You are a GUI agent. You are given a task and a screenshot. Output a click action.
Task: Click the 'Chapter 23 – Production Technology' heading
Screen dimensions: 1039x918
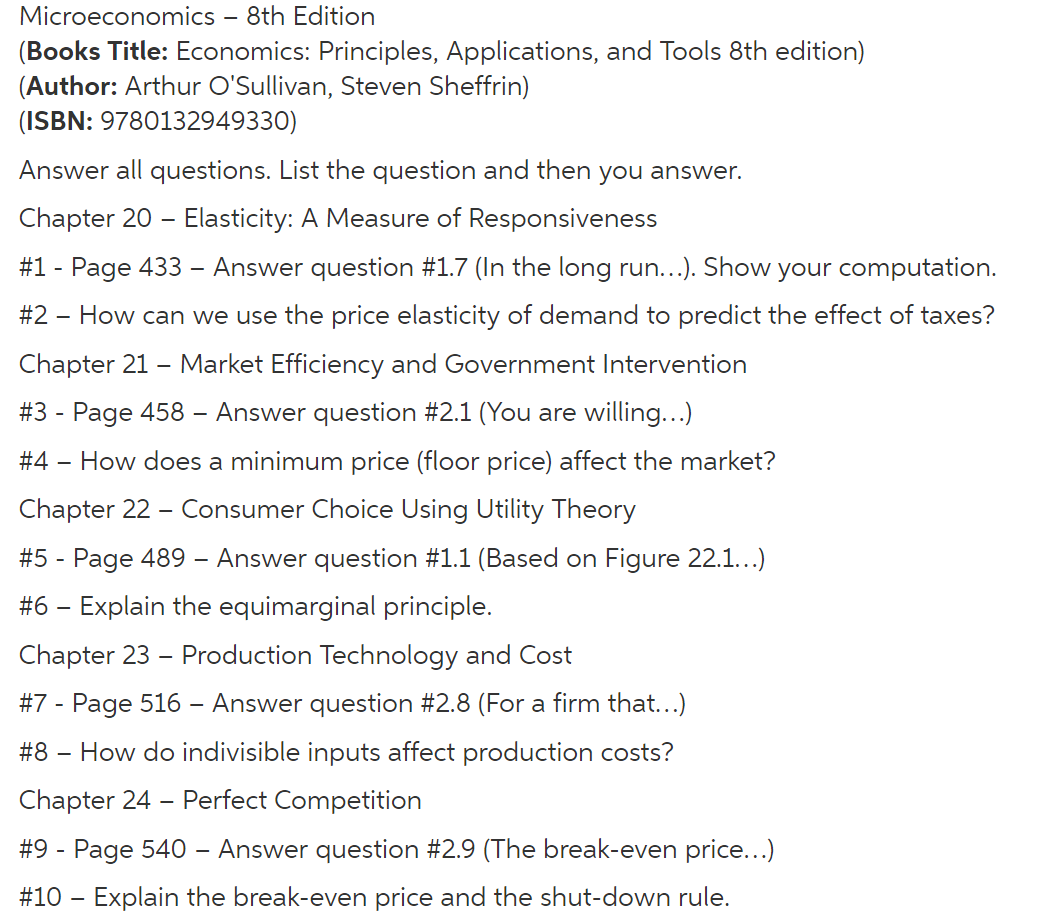(x=296, y=656)
